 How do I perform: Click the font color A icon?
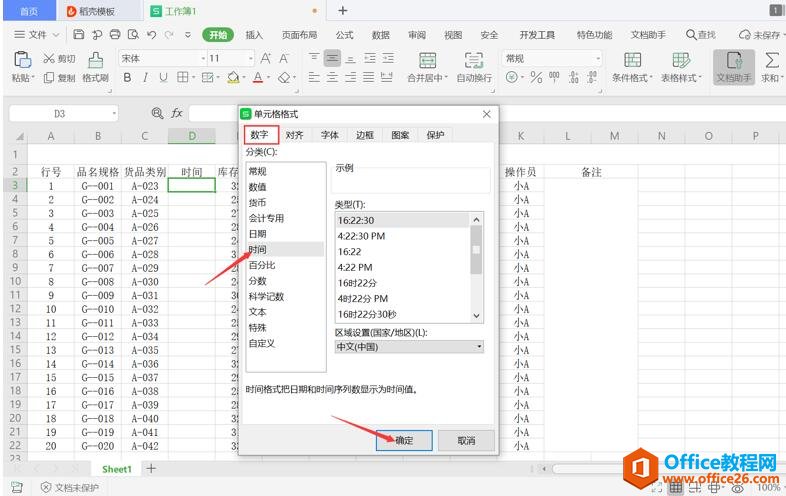point(257,78)
